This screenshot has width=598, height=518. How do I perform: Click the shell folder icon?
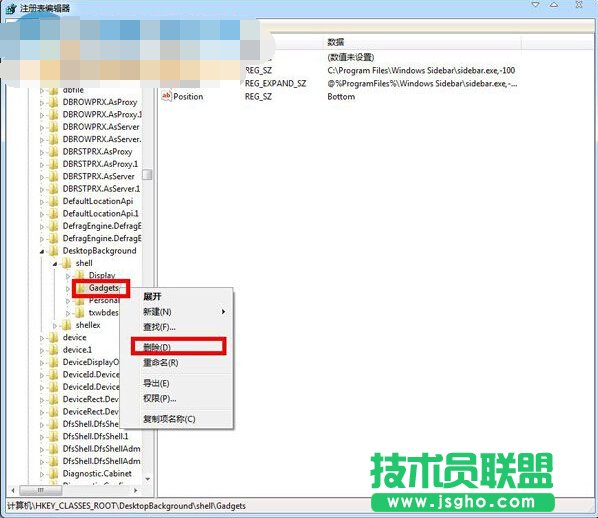pos(67,263)
